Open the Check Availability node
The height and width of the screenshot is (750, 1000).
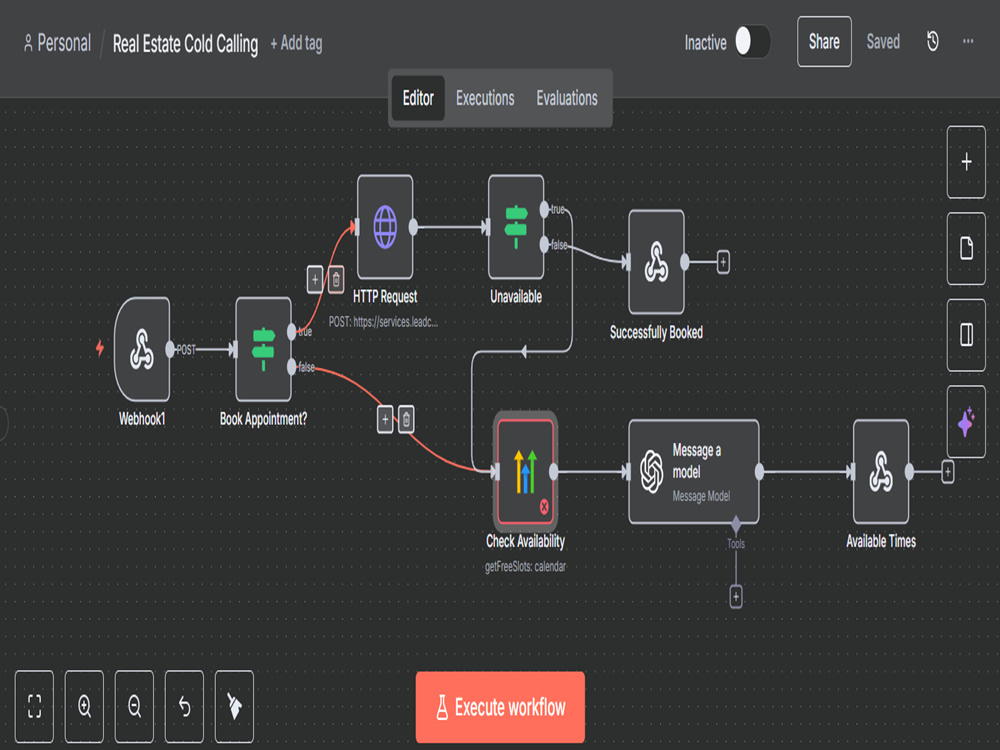(x=526, y=472)
